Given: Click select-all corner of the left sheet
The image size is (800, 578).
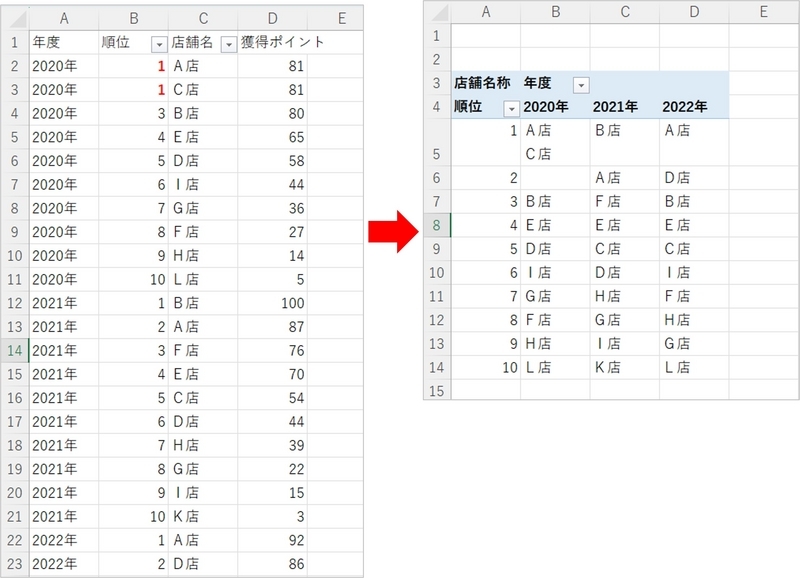Looking at the screenshot, I should [x=17, y=19].
